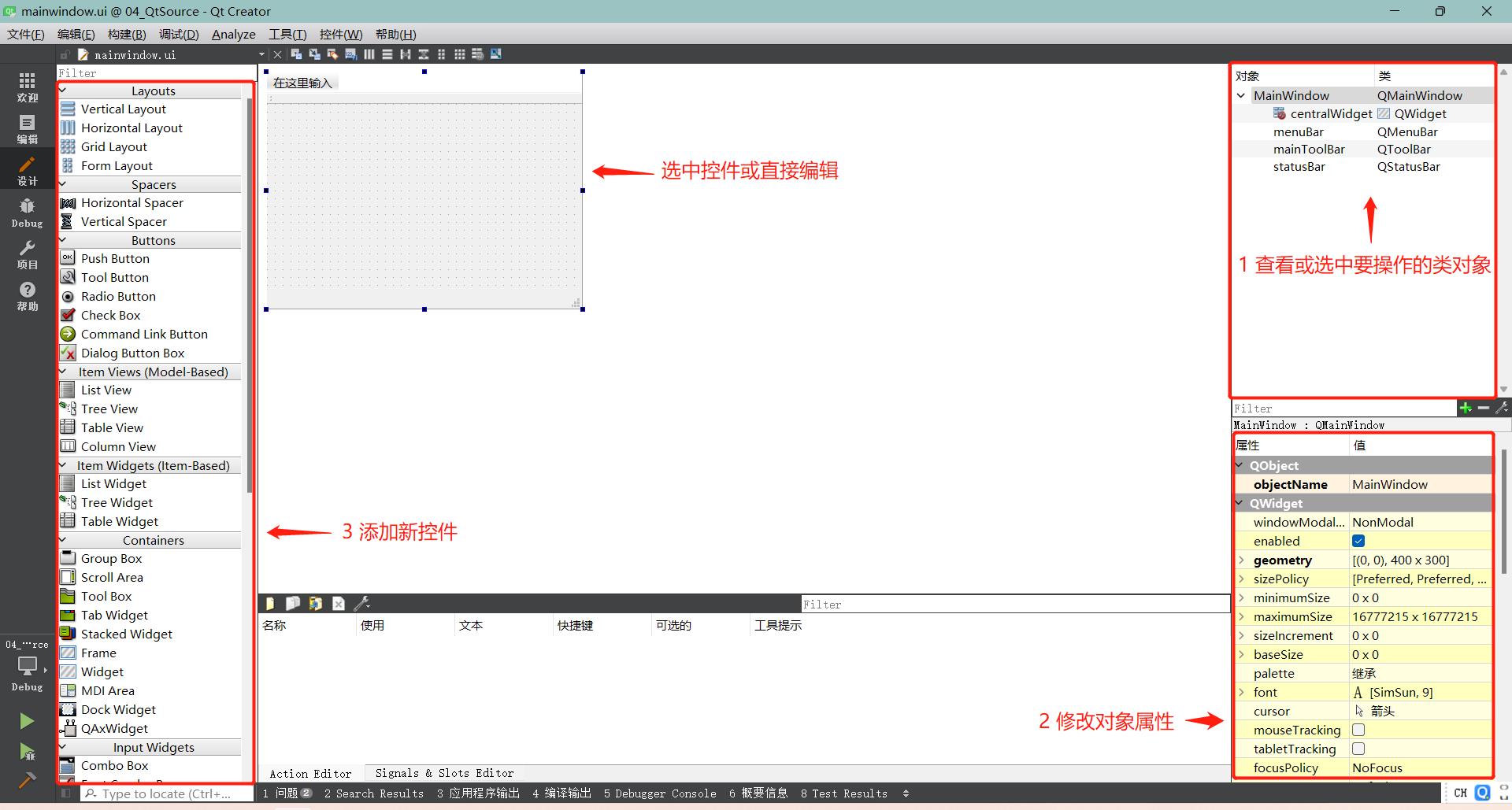Select Edit Tab Order toolbar icon
1512x810 pixels.
(350, 54)
